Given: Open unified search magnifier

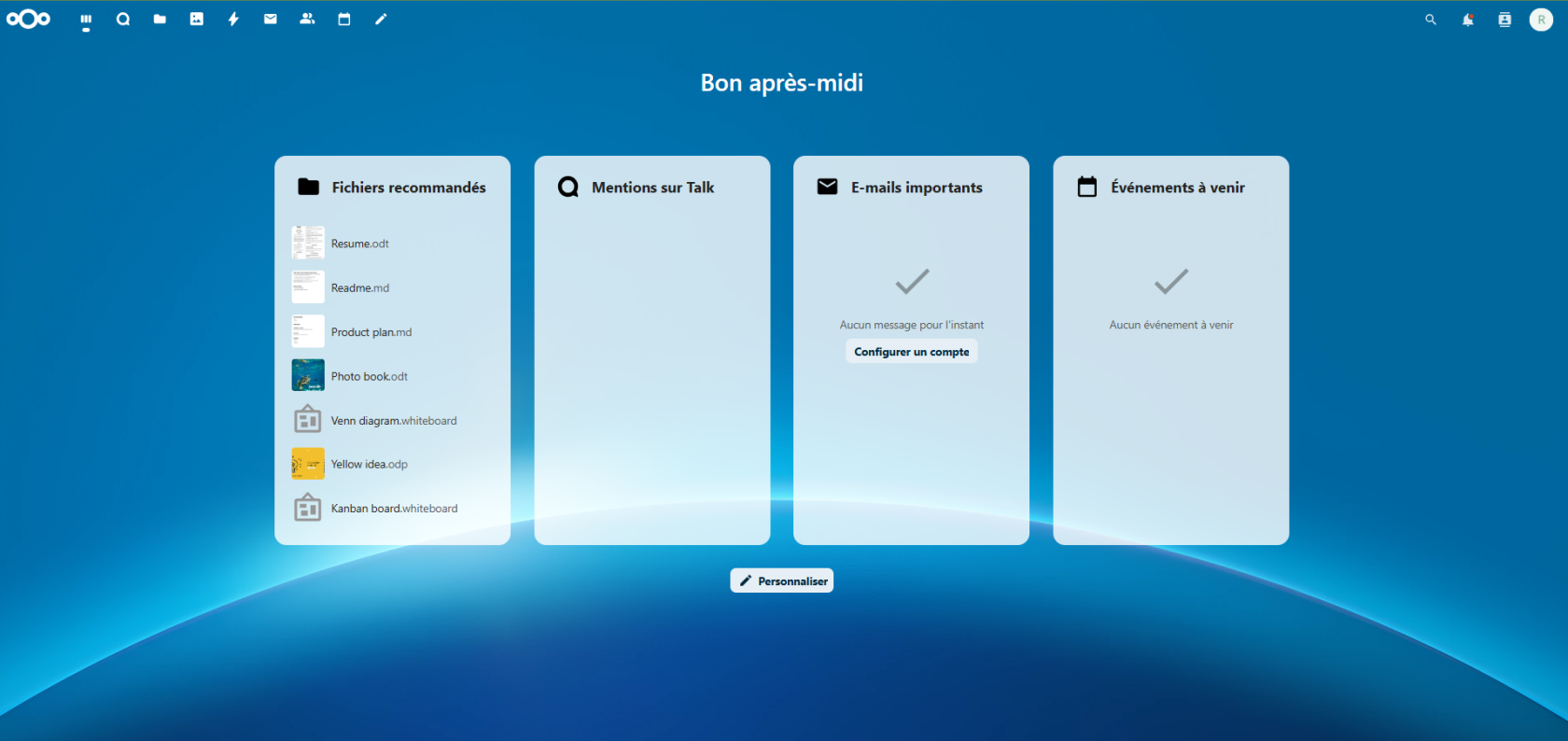Looking at the screenshot, I should pos(1431,20).
